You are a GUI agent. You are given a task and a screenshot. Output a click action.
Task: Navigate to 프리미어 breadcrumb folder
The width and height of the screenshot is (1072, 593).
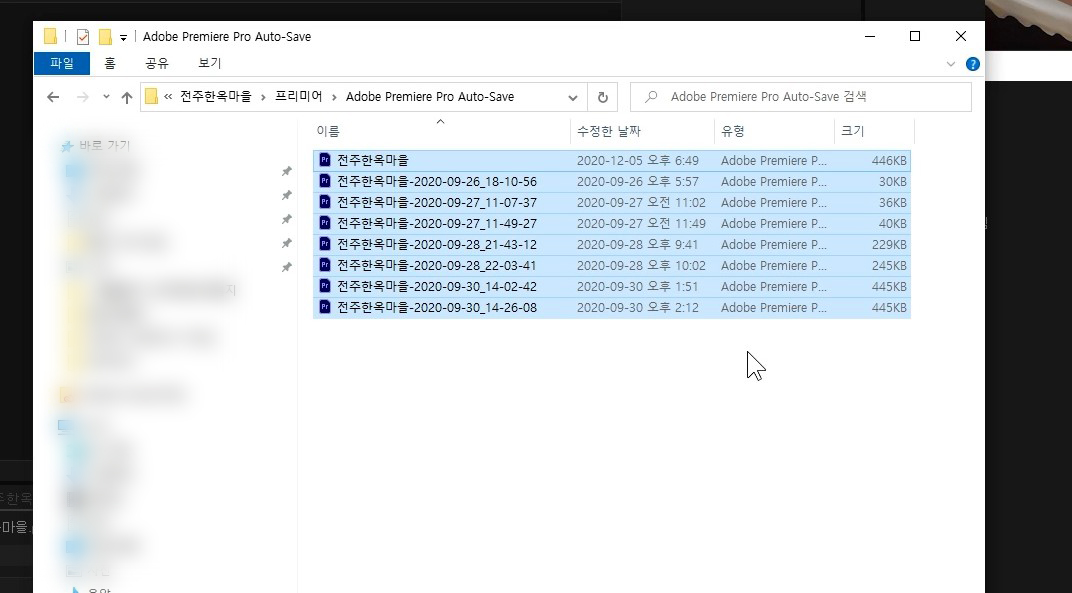coord(298,96)
